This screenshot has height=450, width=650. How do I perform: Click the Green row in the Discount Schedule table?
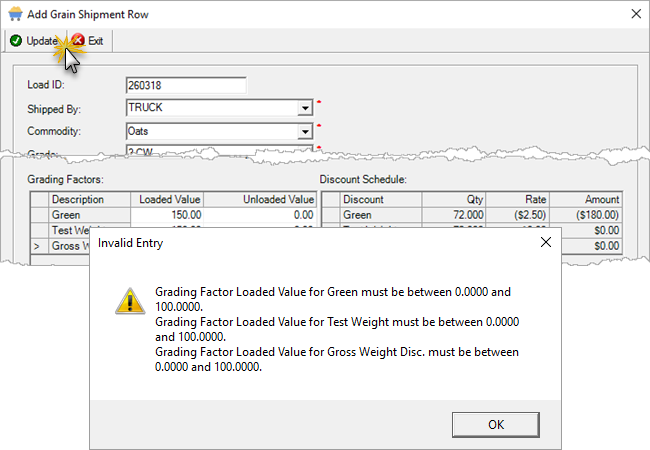tap(472, 215)
